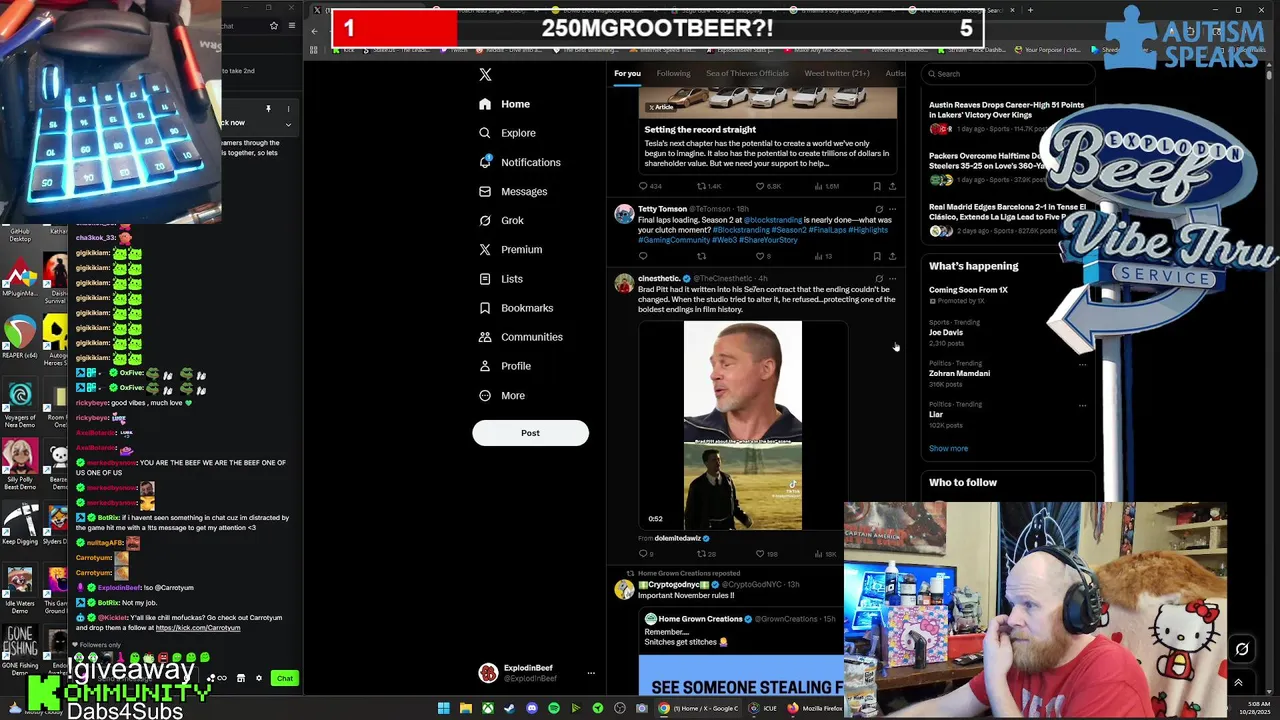Open Notifications in the X sidebar
This screenshot has height=720, width=1280.
tap(519, 162)
